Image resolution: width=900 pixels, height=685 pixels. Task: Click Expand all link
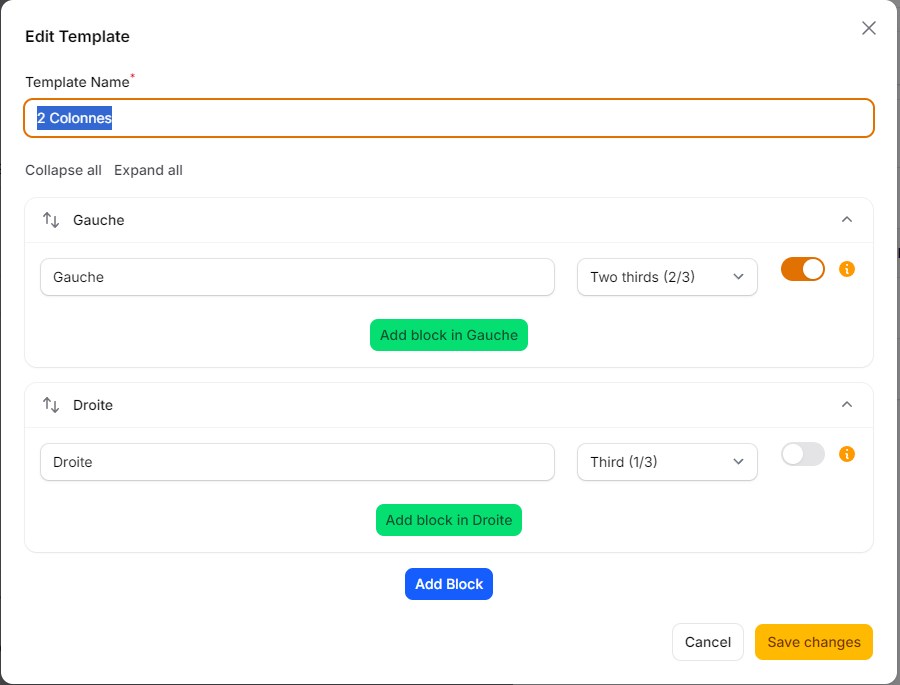(148, 170)
